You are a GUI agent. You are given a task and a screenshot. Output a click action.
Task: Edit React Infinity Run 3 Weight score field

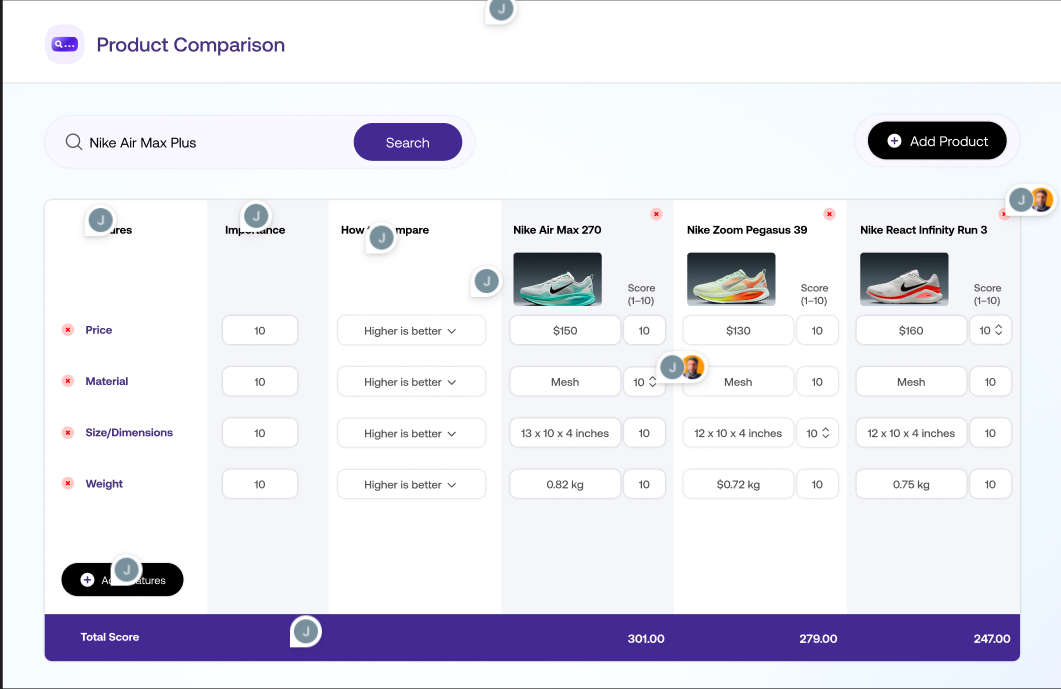pyautogui.click(x=991, y=484)
